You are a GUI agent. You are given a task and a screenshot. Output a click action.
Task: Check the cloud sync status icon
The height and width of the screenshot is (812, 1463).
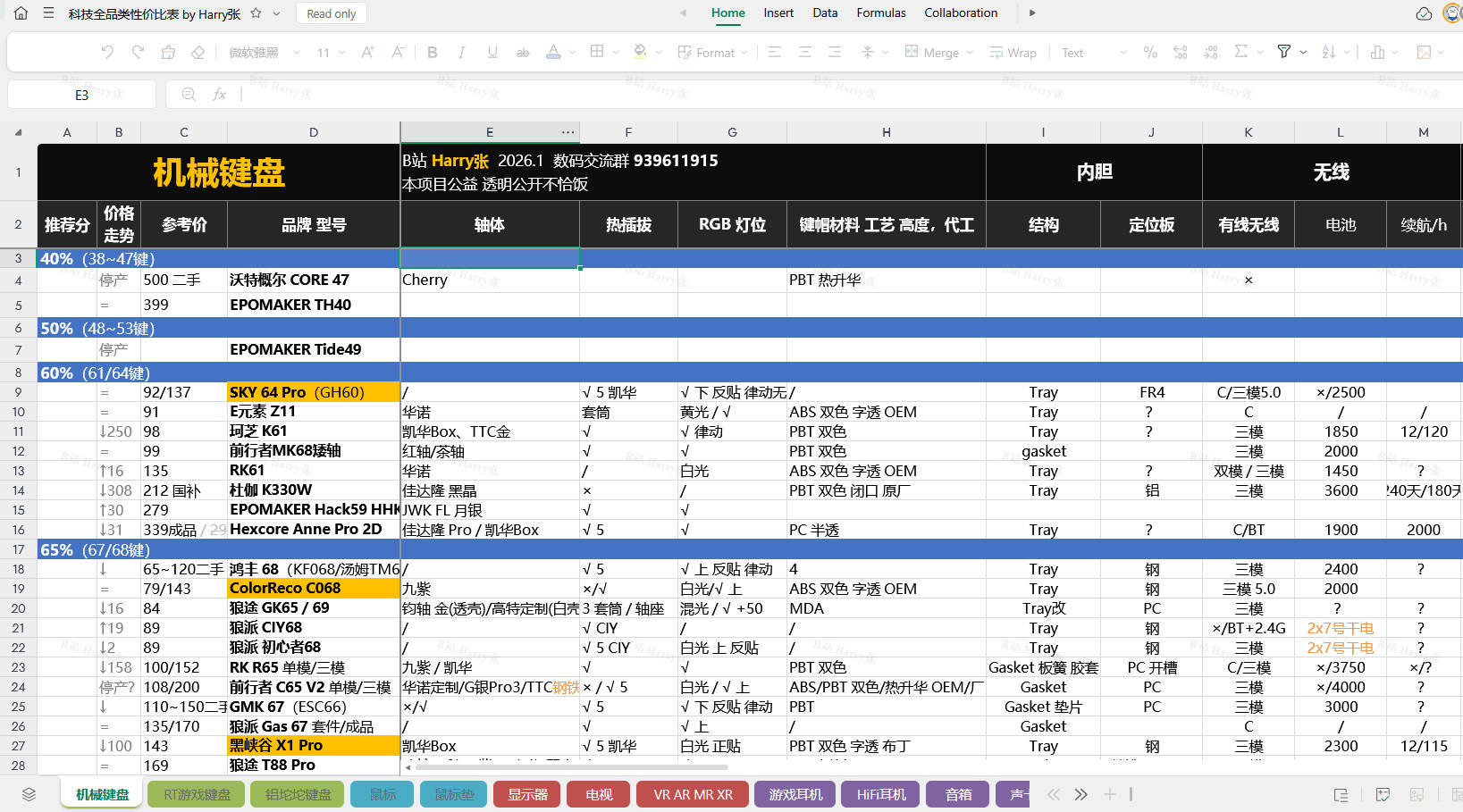1425,13
